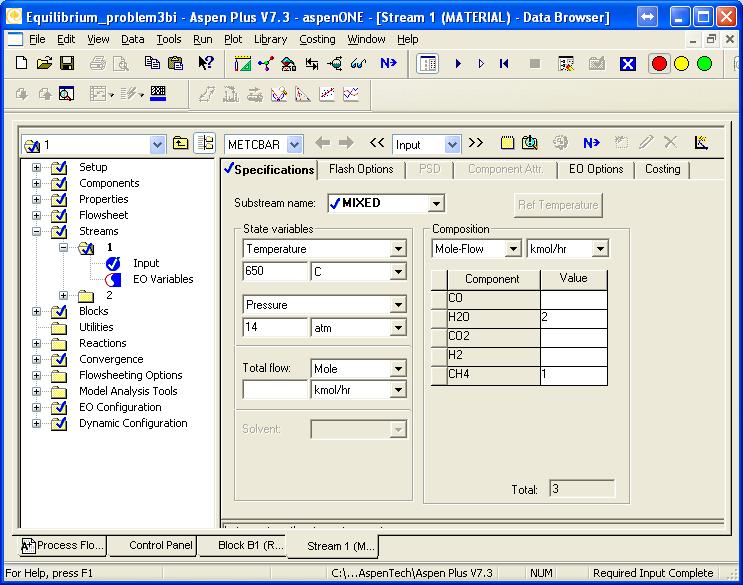Click the Print Preview icon
This screenshot has width=743, height=585.
tap(120, 63)
